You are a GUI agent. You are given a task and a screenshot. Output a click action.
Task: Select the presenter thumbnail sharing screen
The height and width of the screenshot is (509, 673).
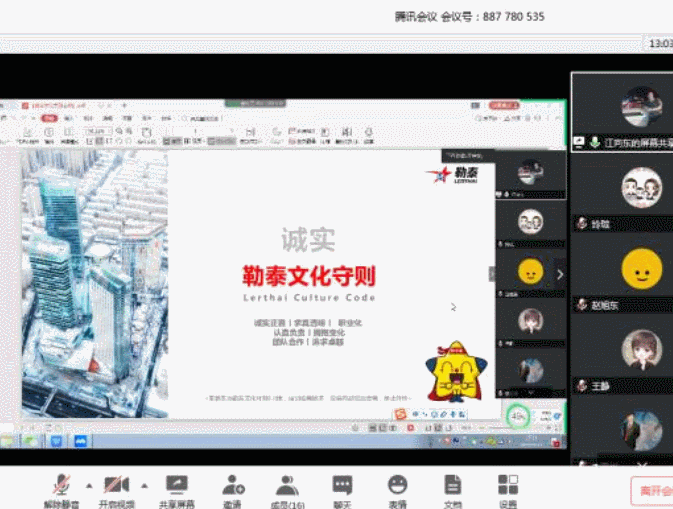[x=622, y=112]
